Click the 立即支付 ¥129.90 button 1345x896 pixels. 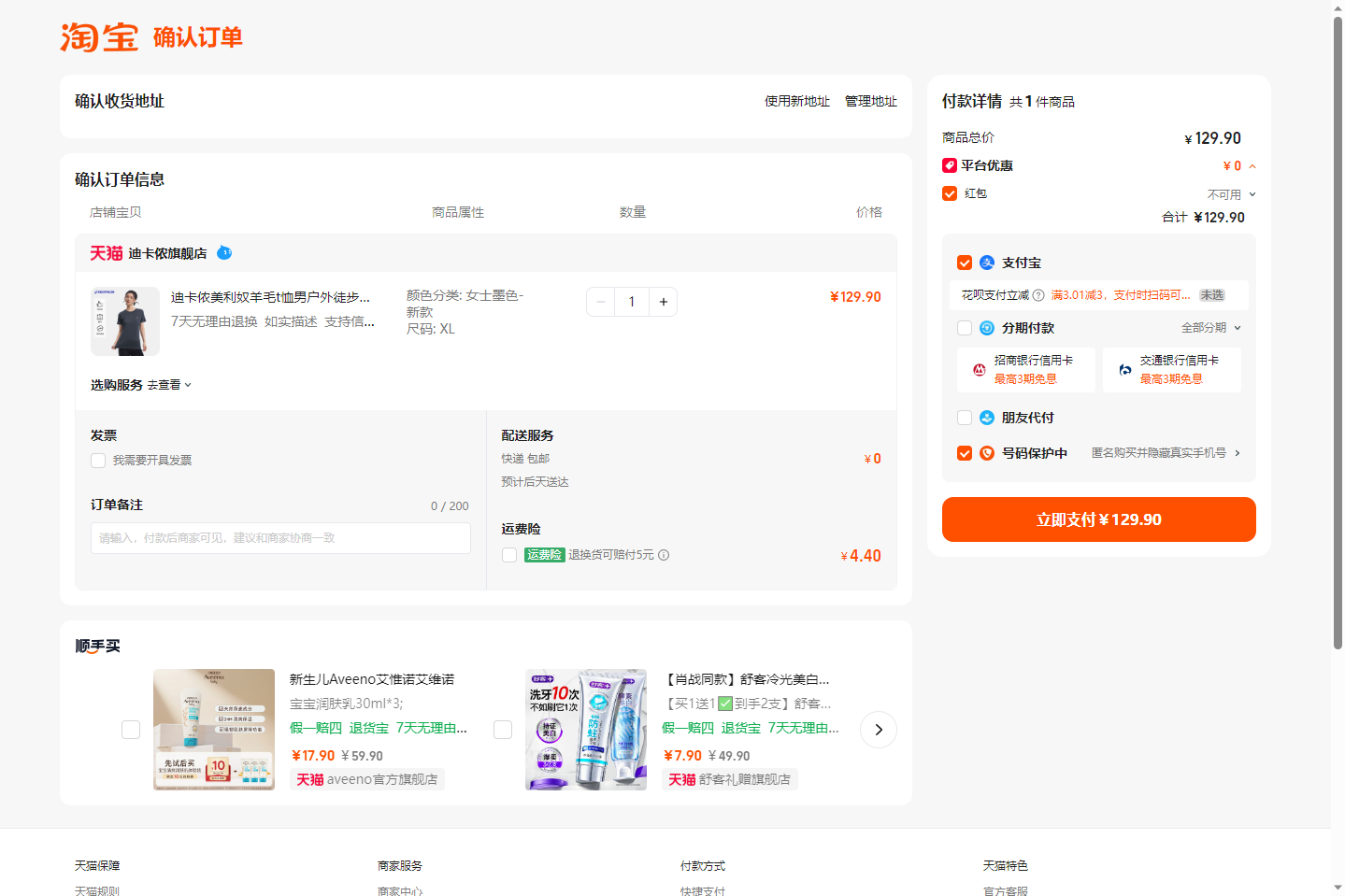coord(1099,519)
